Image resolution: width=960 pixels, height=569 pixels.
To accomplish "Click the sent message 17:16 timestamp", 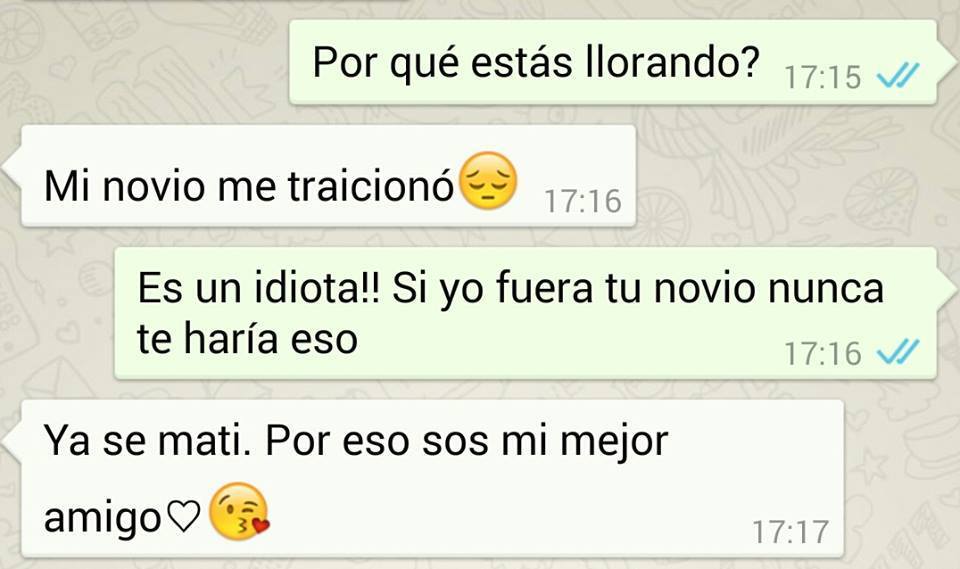I will point(822,354).
